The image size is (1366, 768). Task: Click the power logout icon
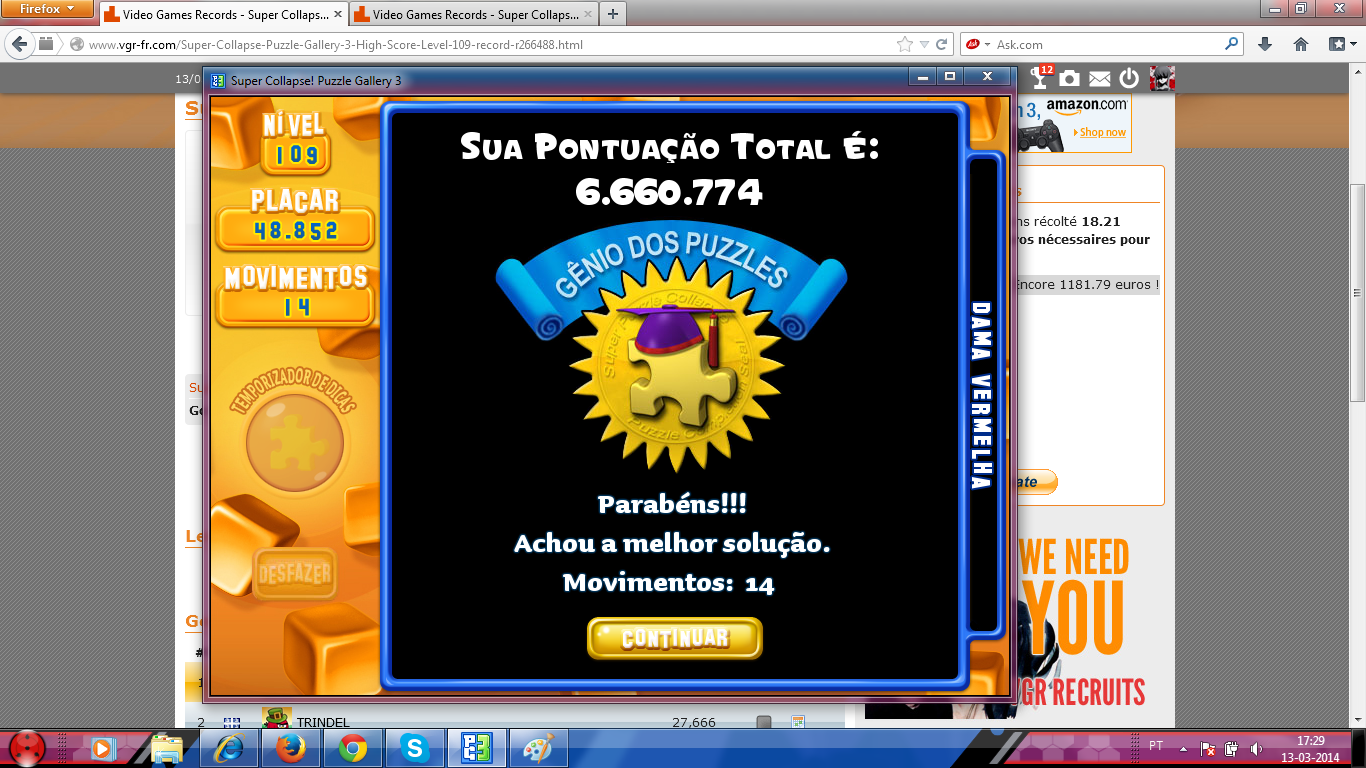[x=1129, y=78]
